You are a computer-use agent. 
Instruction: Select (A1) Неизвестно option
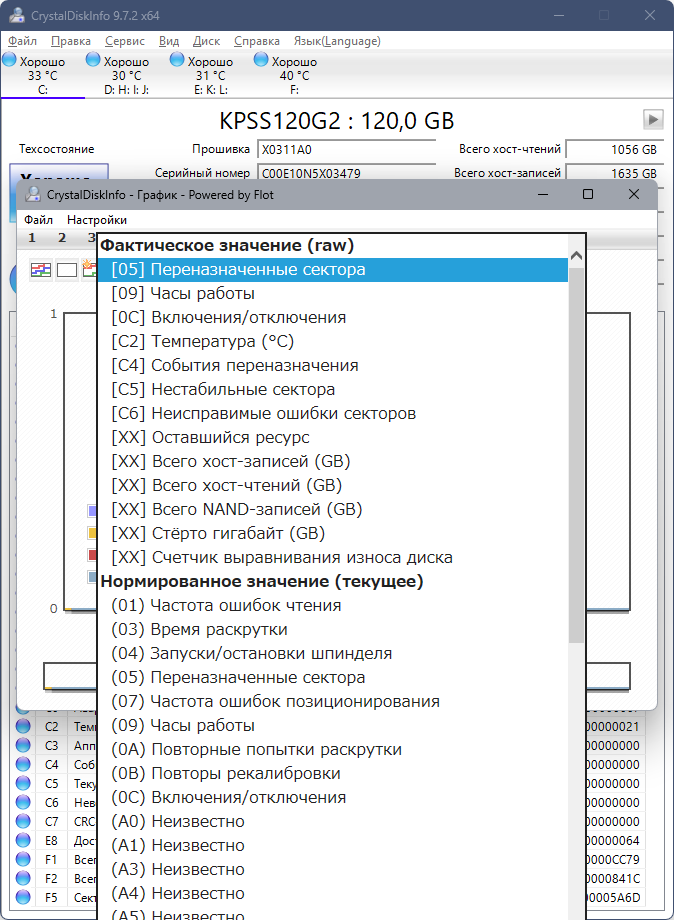(x=333, y=845)
